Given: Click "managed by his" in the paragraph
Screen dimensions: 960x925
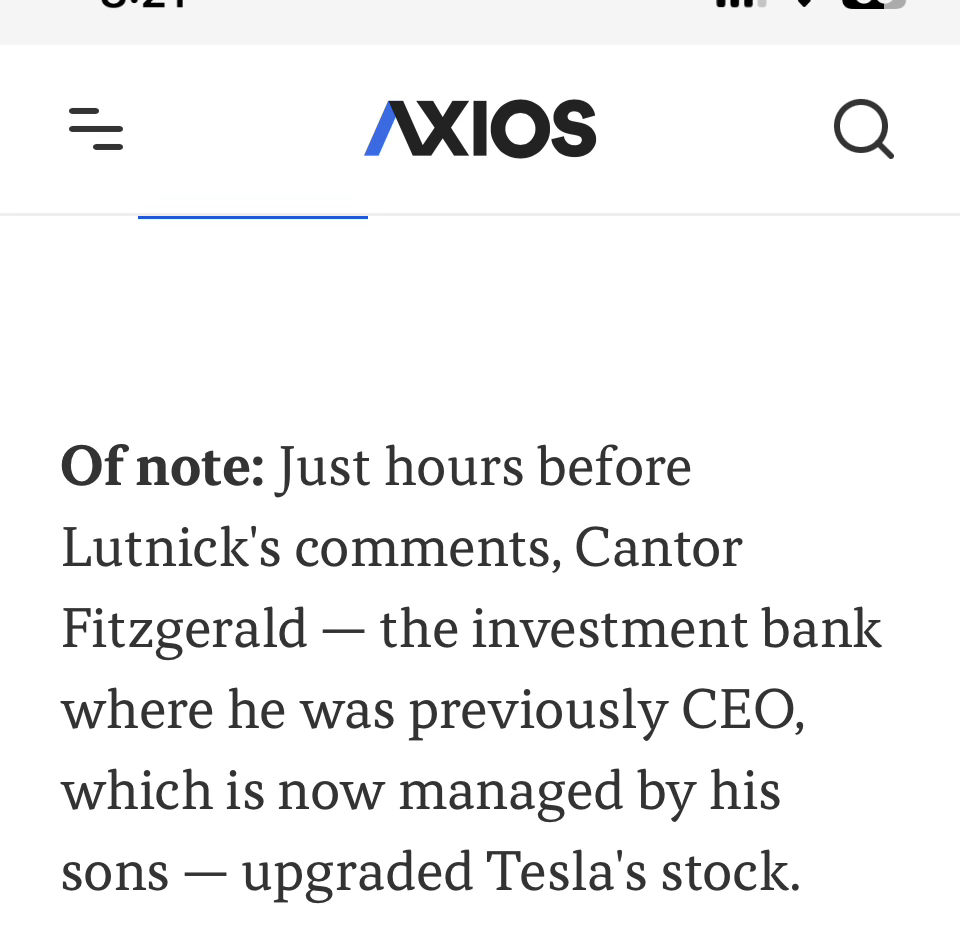Looking at the screenshot, I should [x=589, y=791].
